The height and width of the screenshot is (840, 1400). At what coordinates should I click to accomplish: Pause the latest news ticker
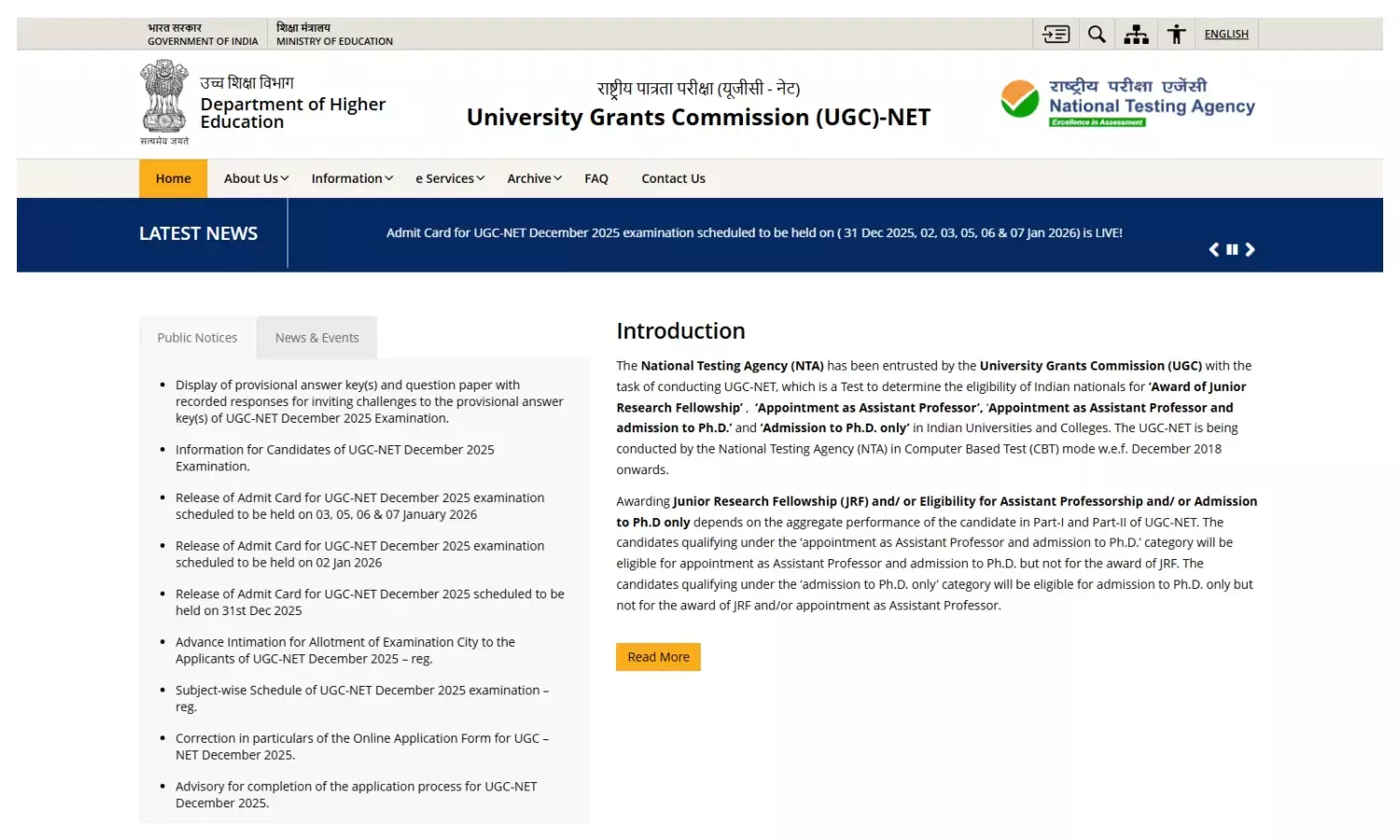(1232, 249)
